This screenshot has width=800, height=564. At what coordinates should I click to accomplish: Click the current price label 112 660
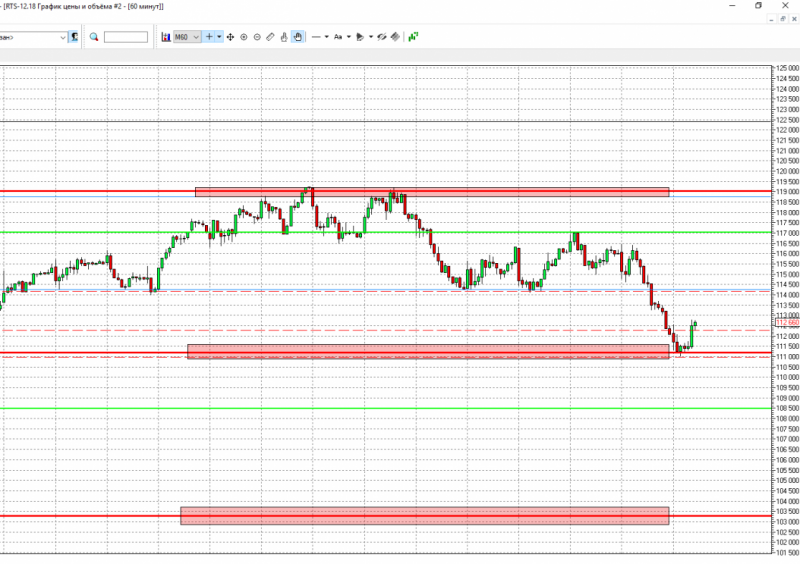787,323
